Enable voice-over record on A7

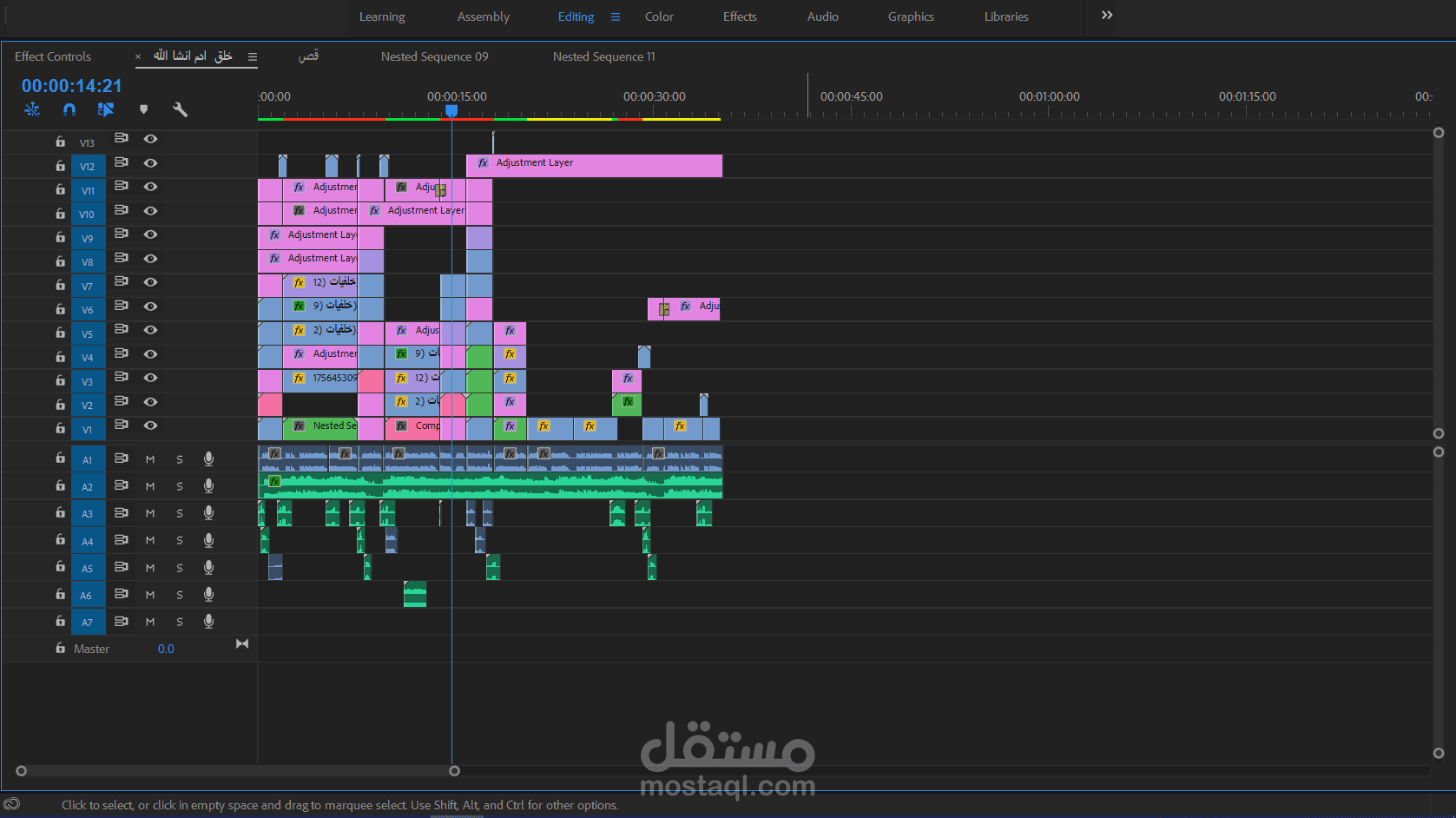[x=208, y=621]
